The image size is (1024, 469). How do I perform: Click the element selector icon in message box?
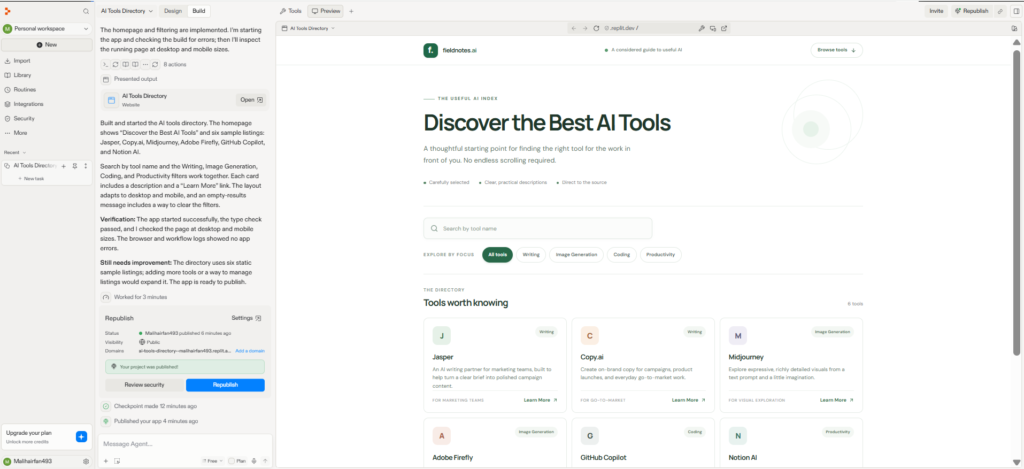coord(117,461)
